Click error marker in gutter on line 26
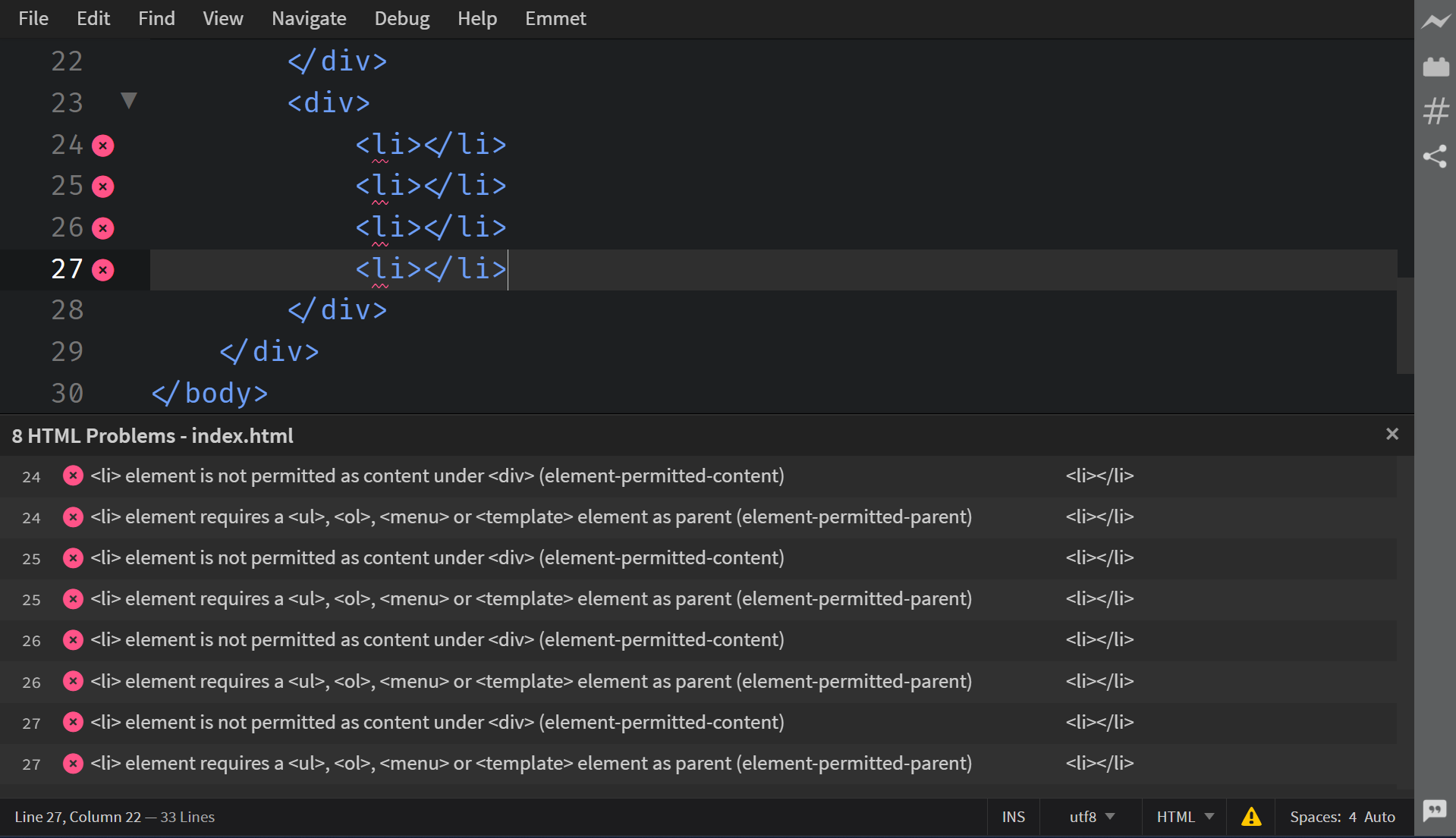Screen dimensions: 1456x838 click(x=103, y=228)
